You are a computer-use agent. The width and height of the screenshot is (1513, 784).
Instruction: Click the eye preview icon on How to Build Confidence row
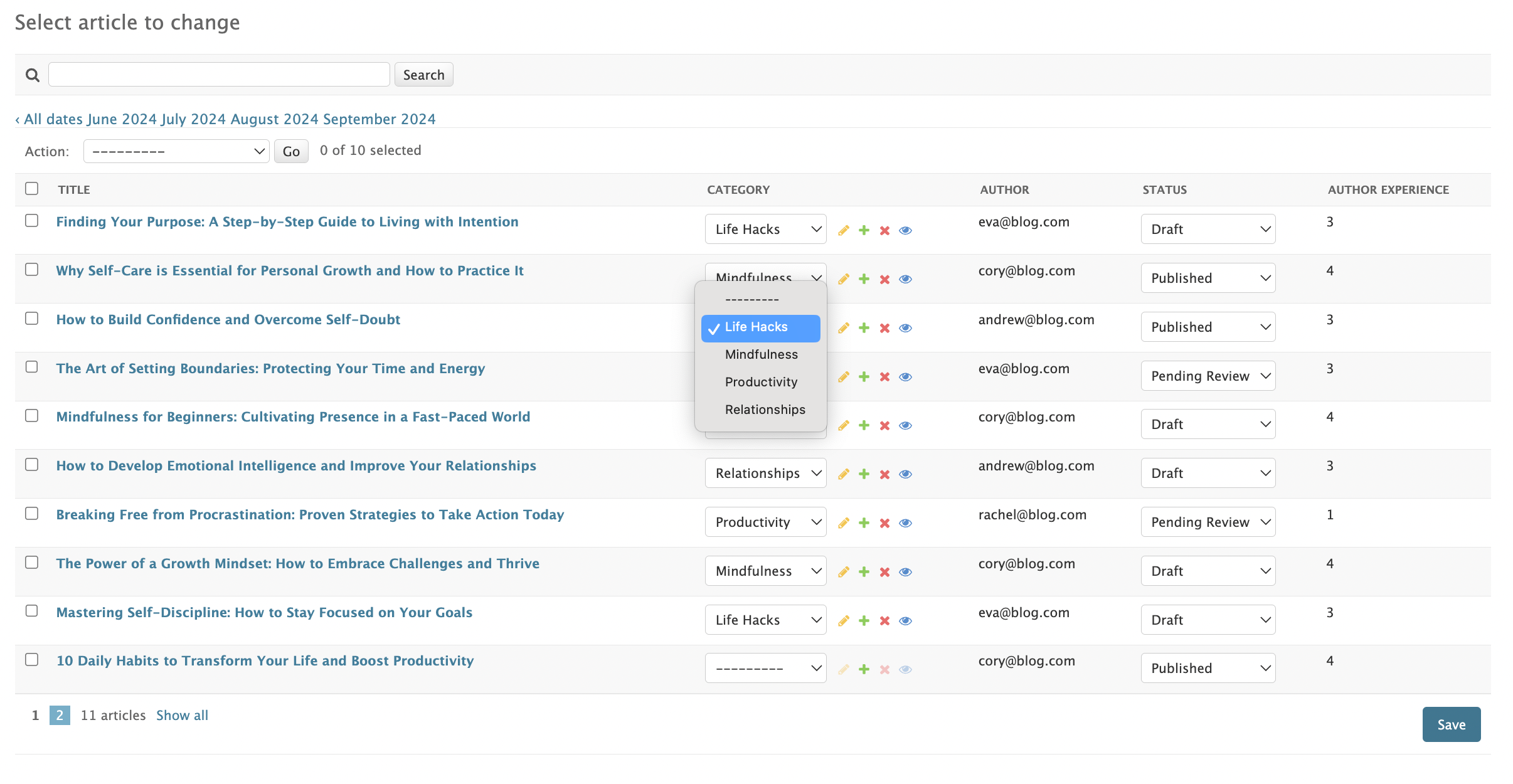(906, 327)
